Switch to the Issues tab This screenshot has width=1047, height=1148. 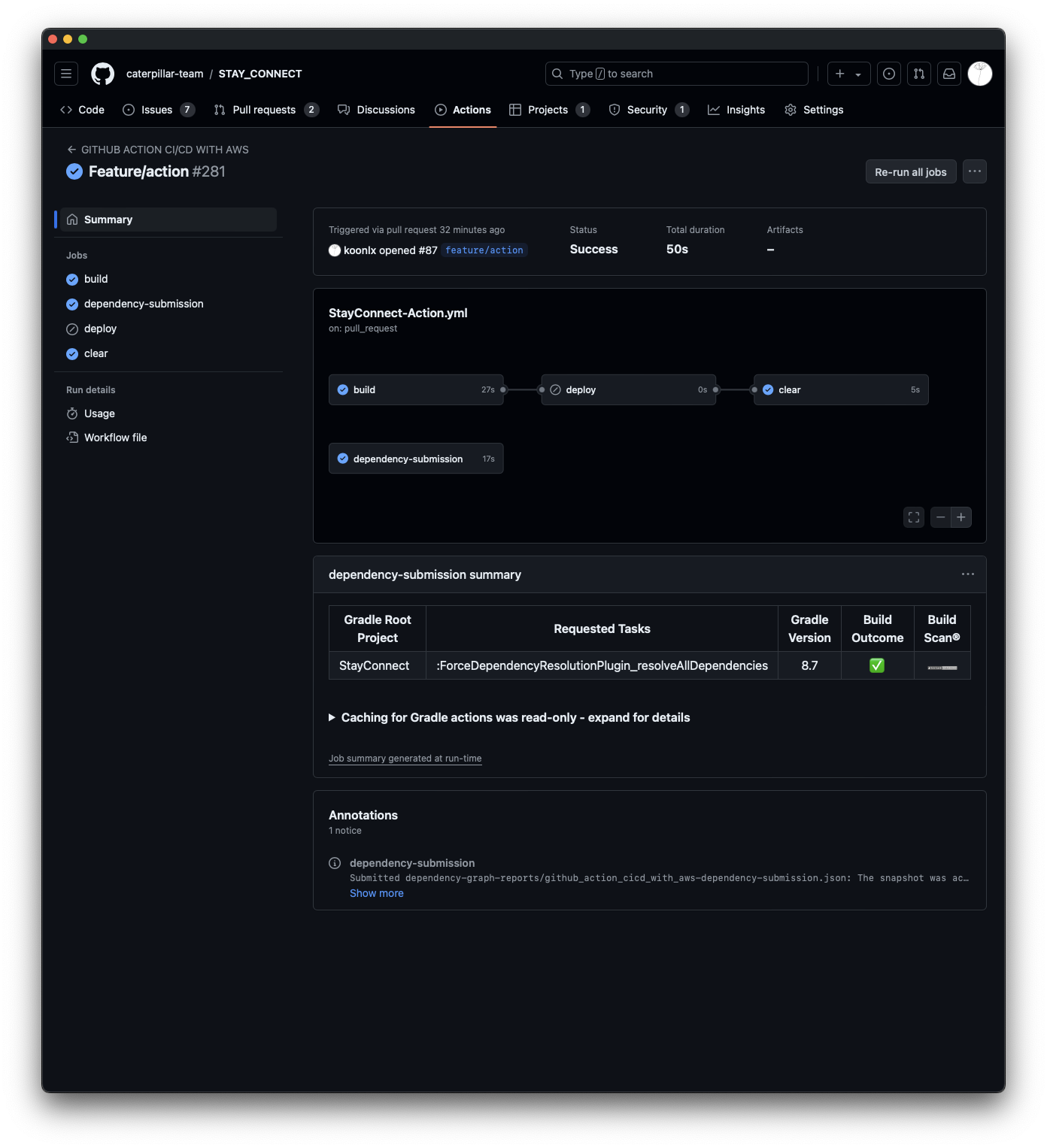point(158,110)
